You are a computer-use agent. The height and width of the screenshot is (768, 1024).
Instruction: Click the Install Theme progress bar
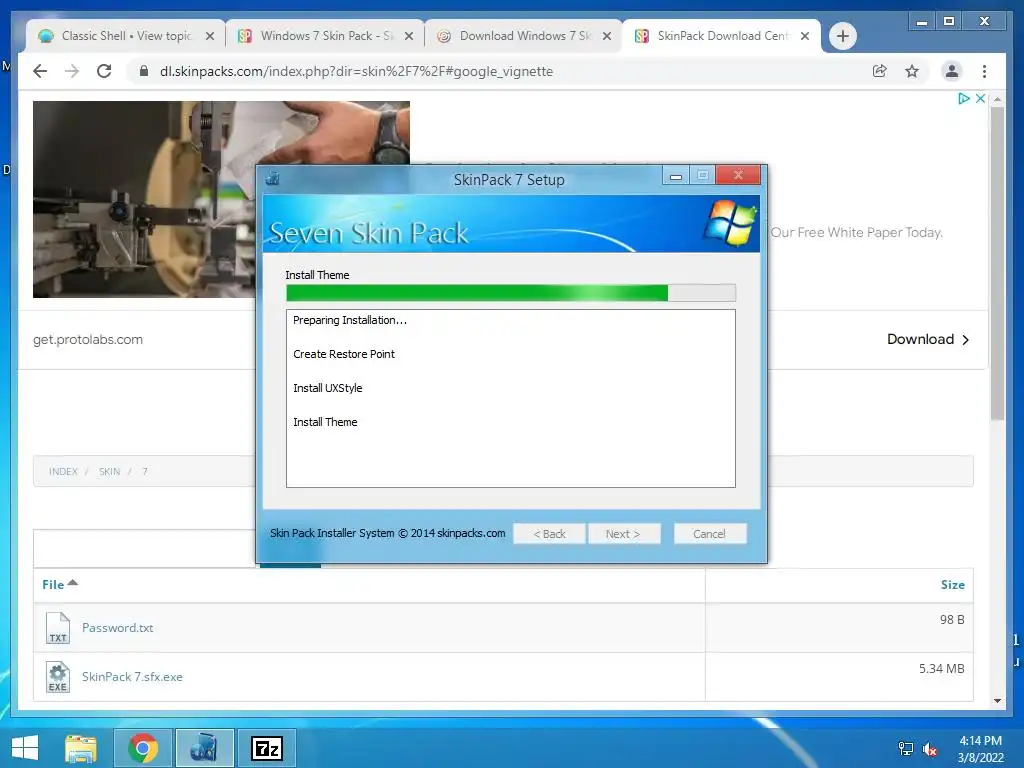tap(511, 293)
